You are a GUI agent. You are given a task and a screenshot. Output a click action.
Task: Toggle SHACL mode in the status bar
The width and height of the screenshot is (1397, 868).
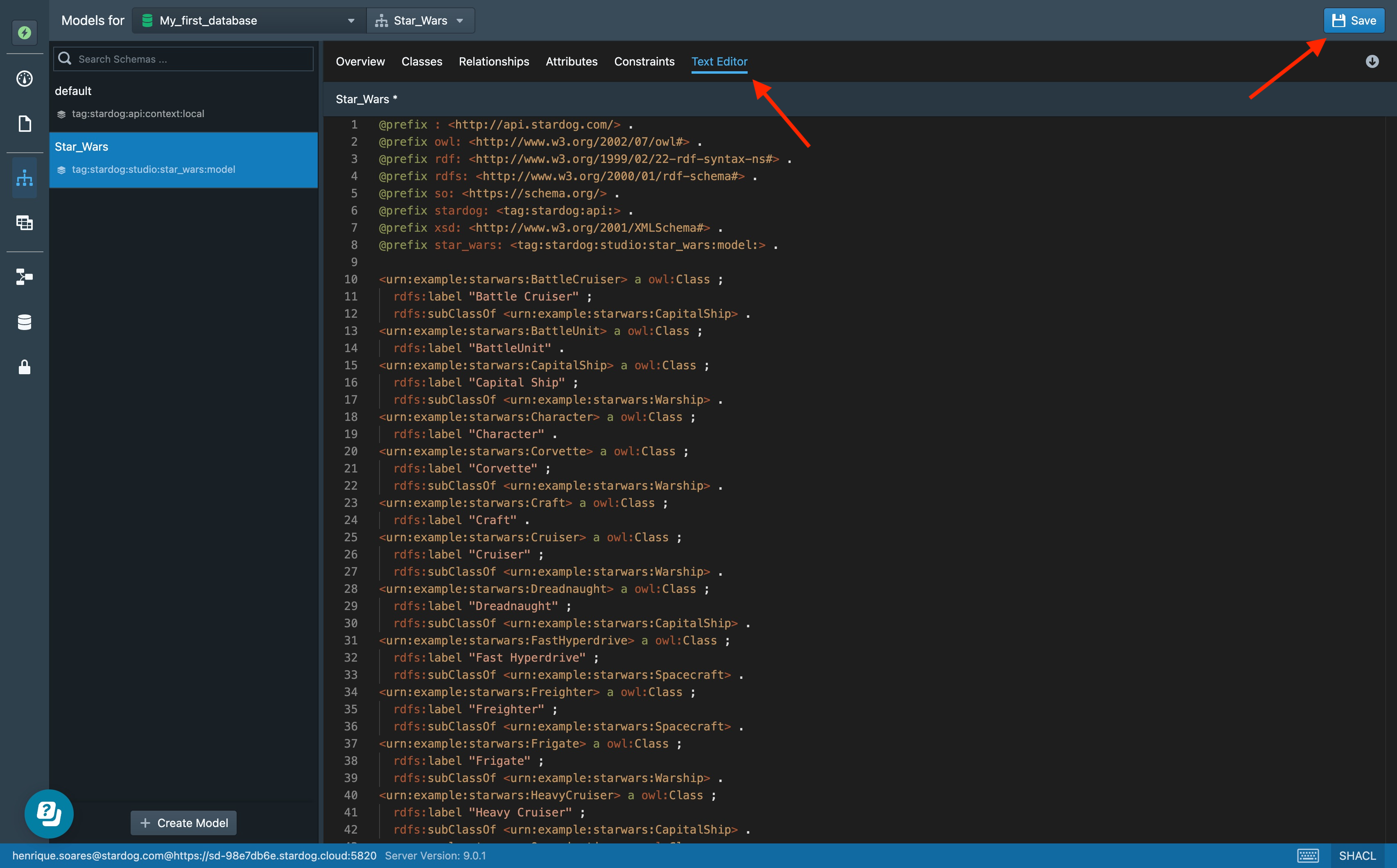click(1357, 855)
